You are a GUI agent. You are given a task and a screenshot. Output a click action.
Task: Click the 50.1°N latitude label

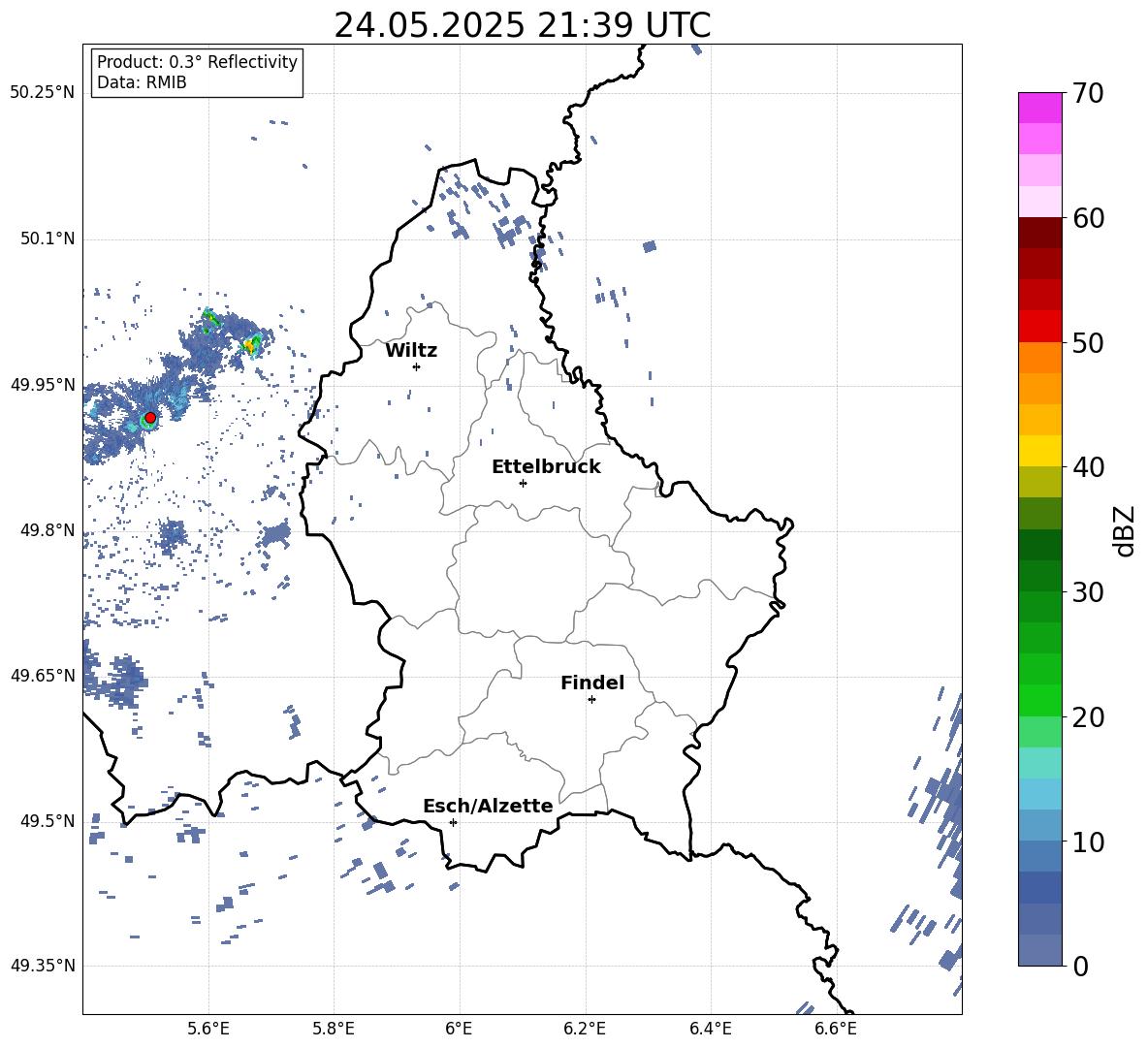tap(48, 238)
